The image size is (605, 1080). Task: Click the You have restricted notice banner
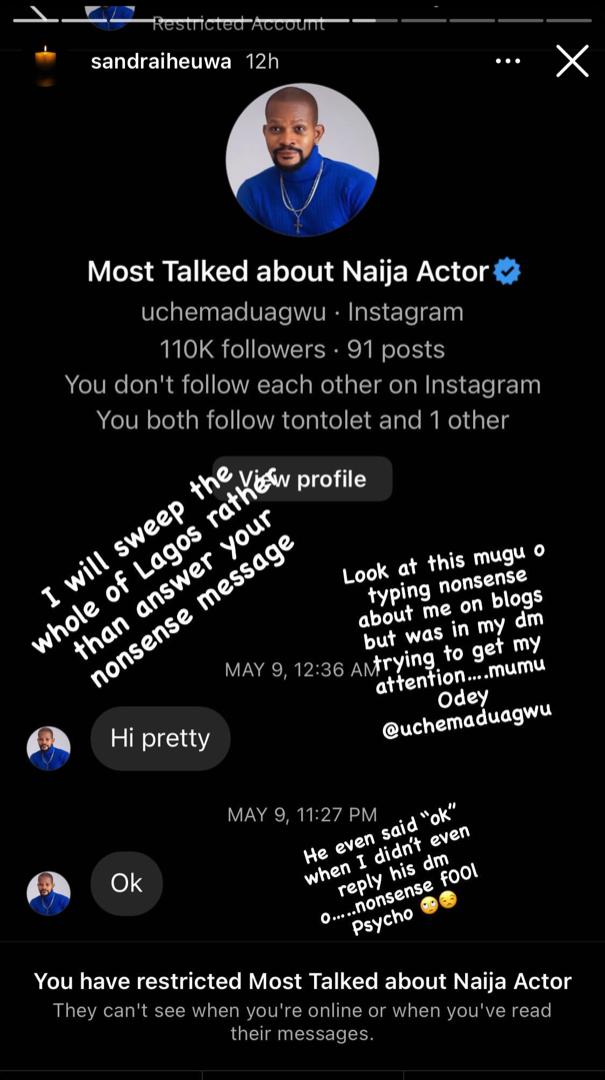[x=302, y=983]
